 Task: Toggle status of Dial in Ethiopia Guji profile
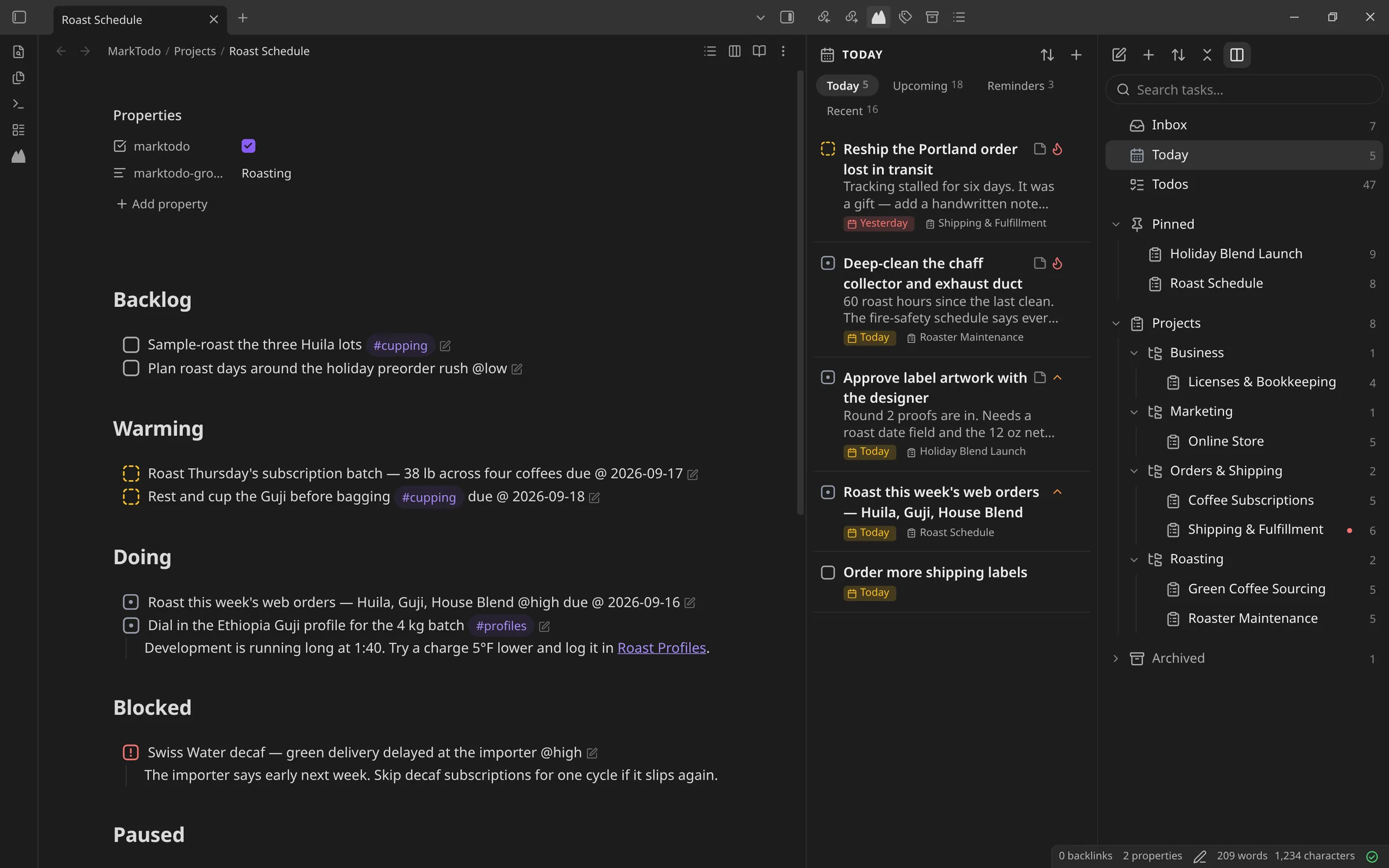click(x=131, y=626)
